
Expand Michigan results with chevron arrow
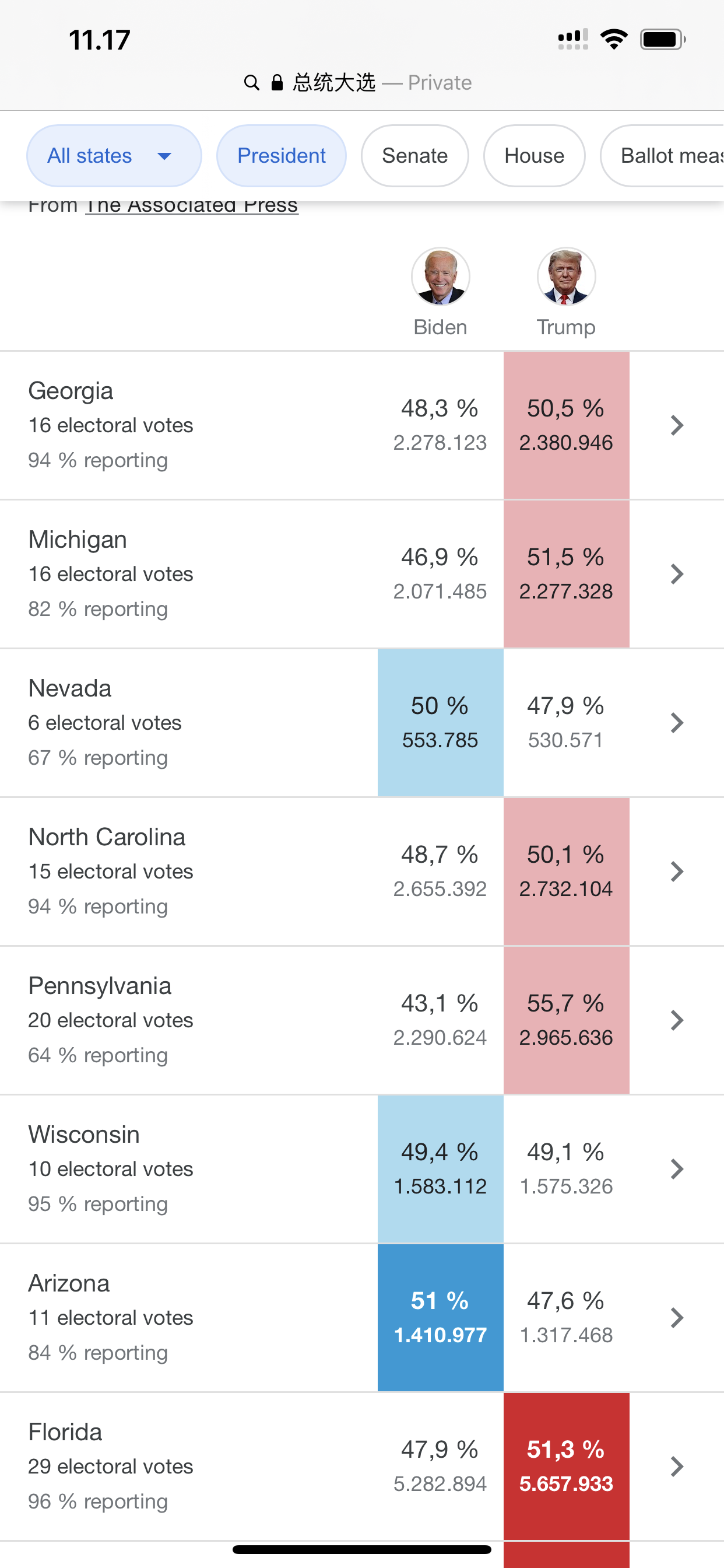[x=677, y=574]
